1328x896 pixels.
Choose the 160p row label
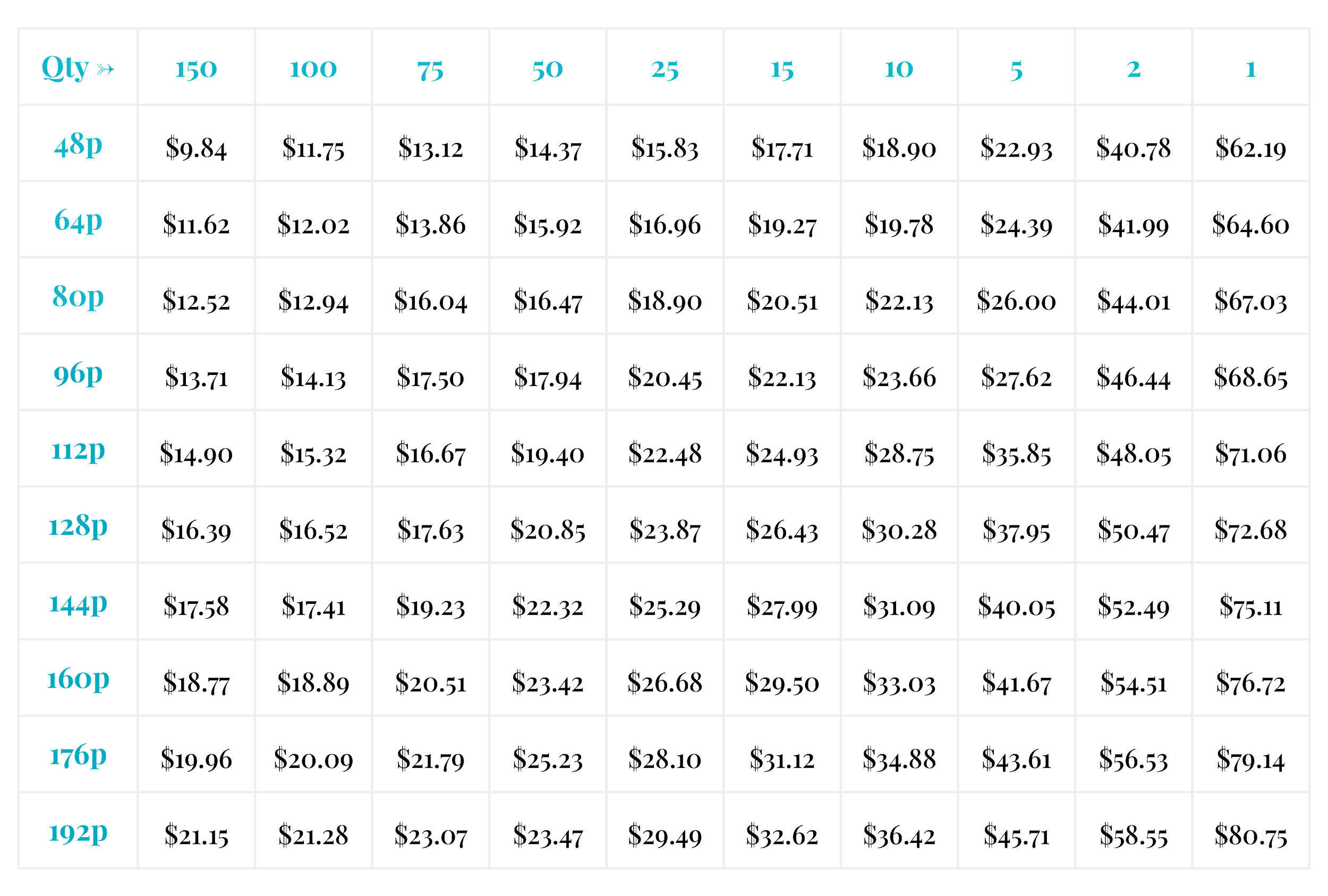[x=78, y=679]
